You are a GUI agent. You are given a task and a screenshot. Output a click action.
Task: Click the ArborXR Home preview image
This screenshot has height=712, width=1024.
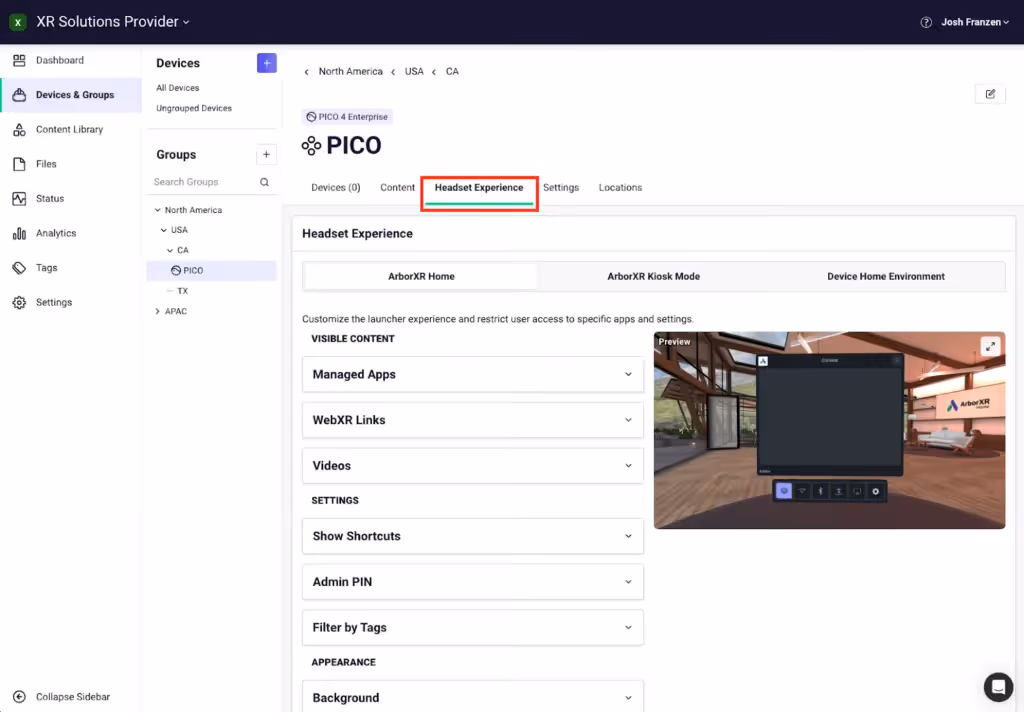coord(829,430)
